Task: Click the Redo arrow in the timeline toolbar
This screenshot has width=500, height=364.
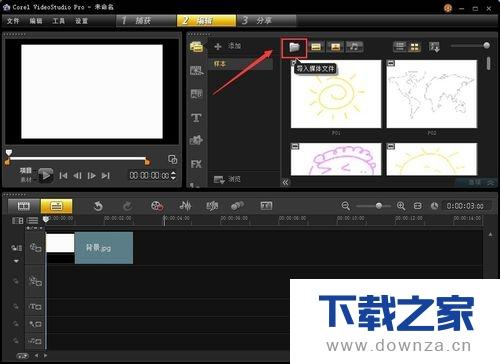Action: 127,206
